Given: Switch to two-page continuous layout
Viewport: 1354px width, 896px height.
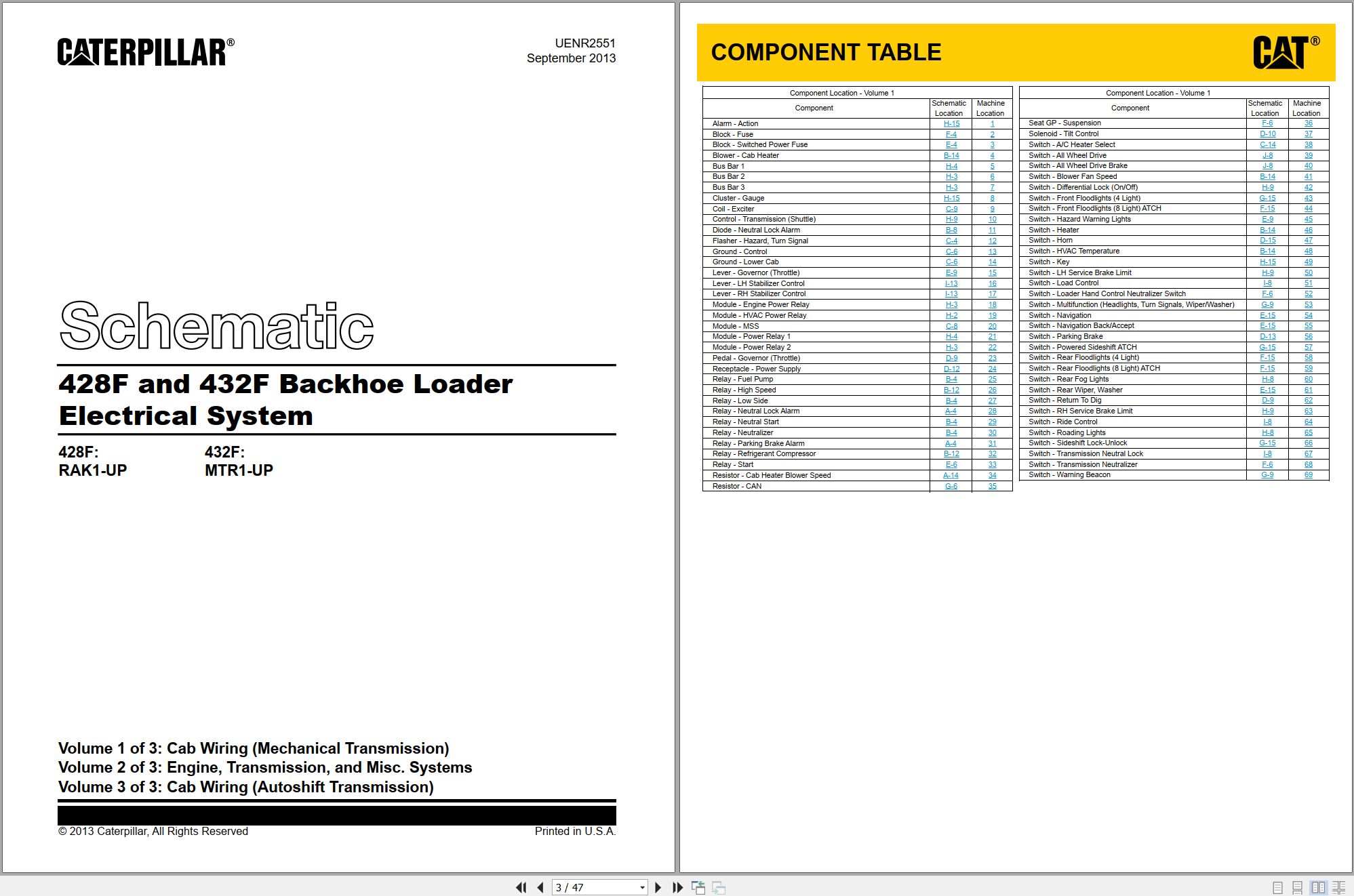Looking at the screenshot, I should pyautogui.click(x=1339, y=887).
